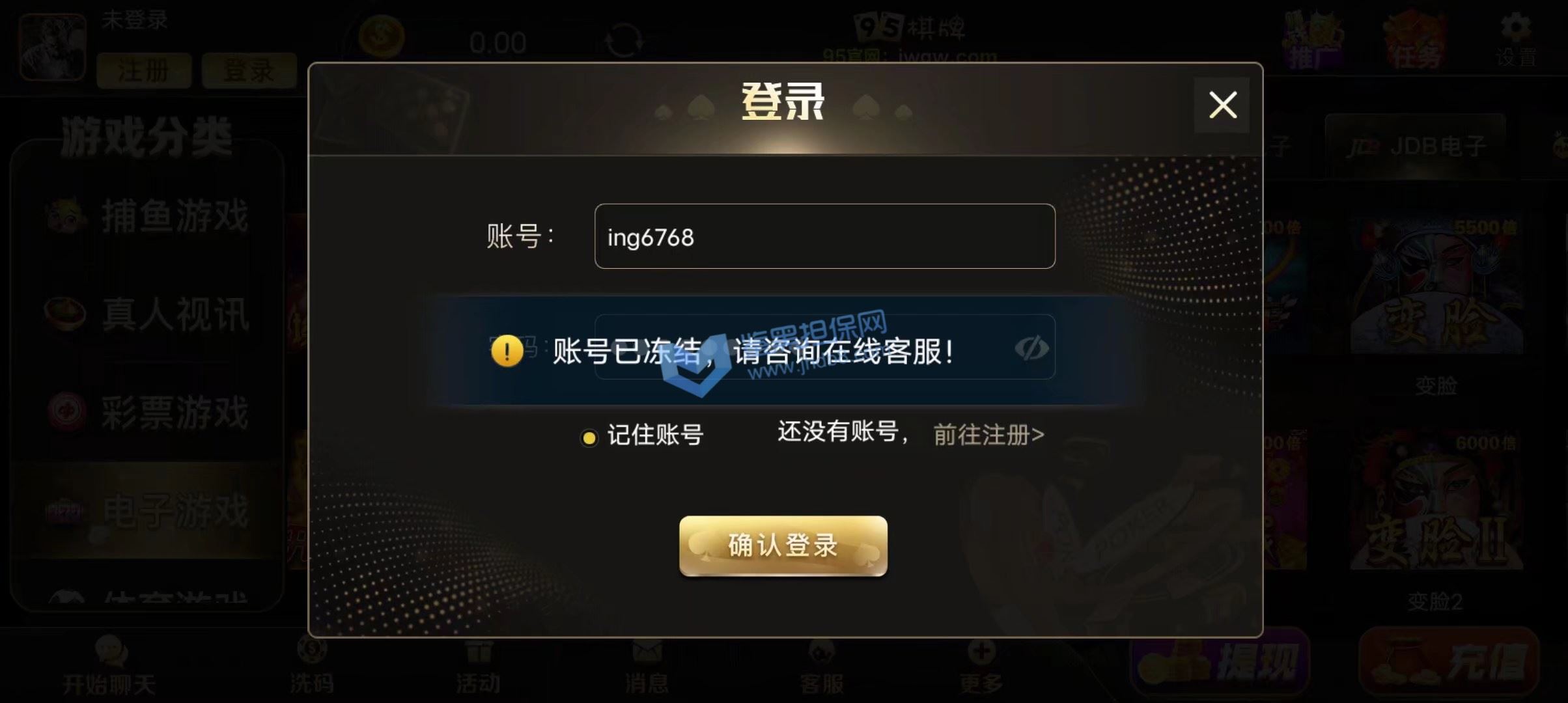
Task: Switch to the JDB电子 tab
Action: [x=1417, y=146]
